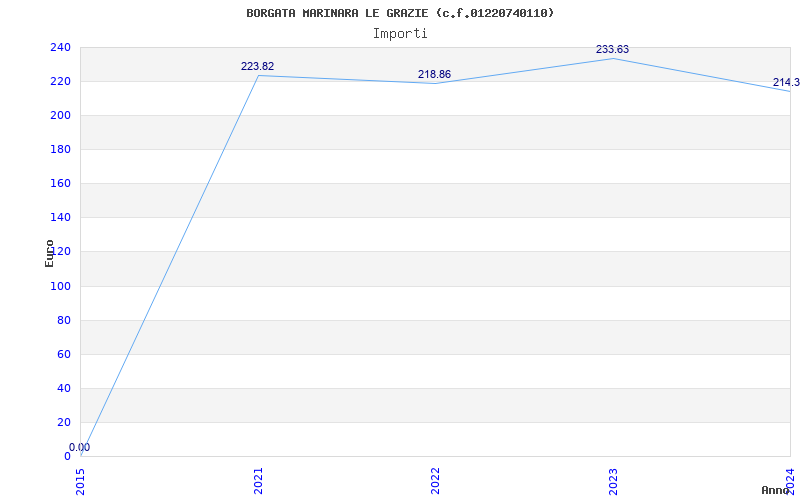Click the 0.00 data label

tap(80, 447)
